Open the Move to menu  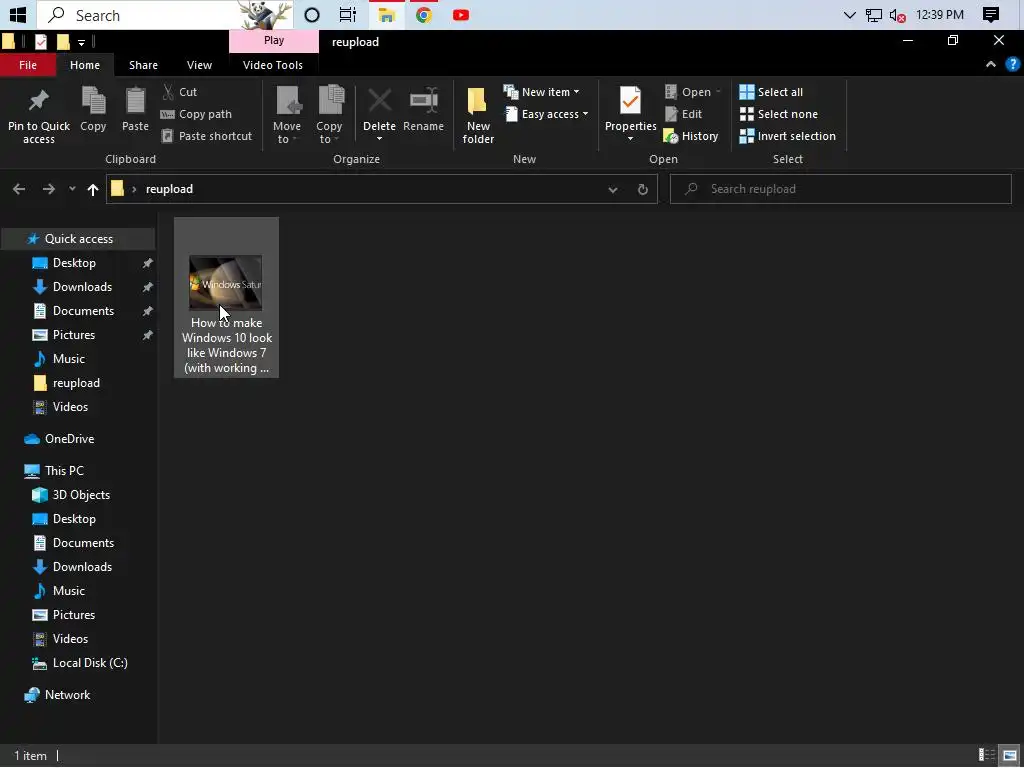pyautogui.click(x=287, y=115)
